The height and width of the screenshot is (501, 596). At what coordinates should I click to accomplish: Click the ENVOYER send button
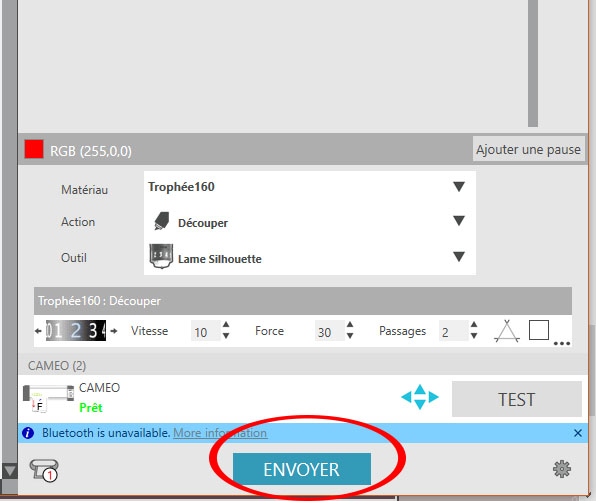[x=302, y=469]
